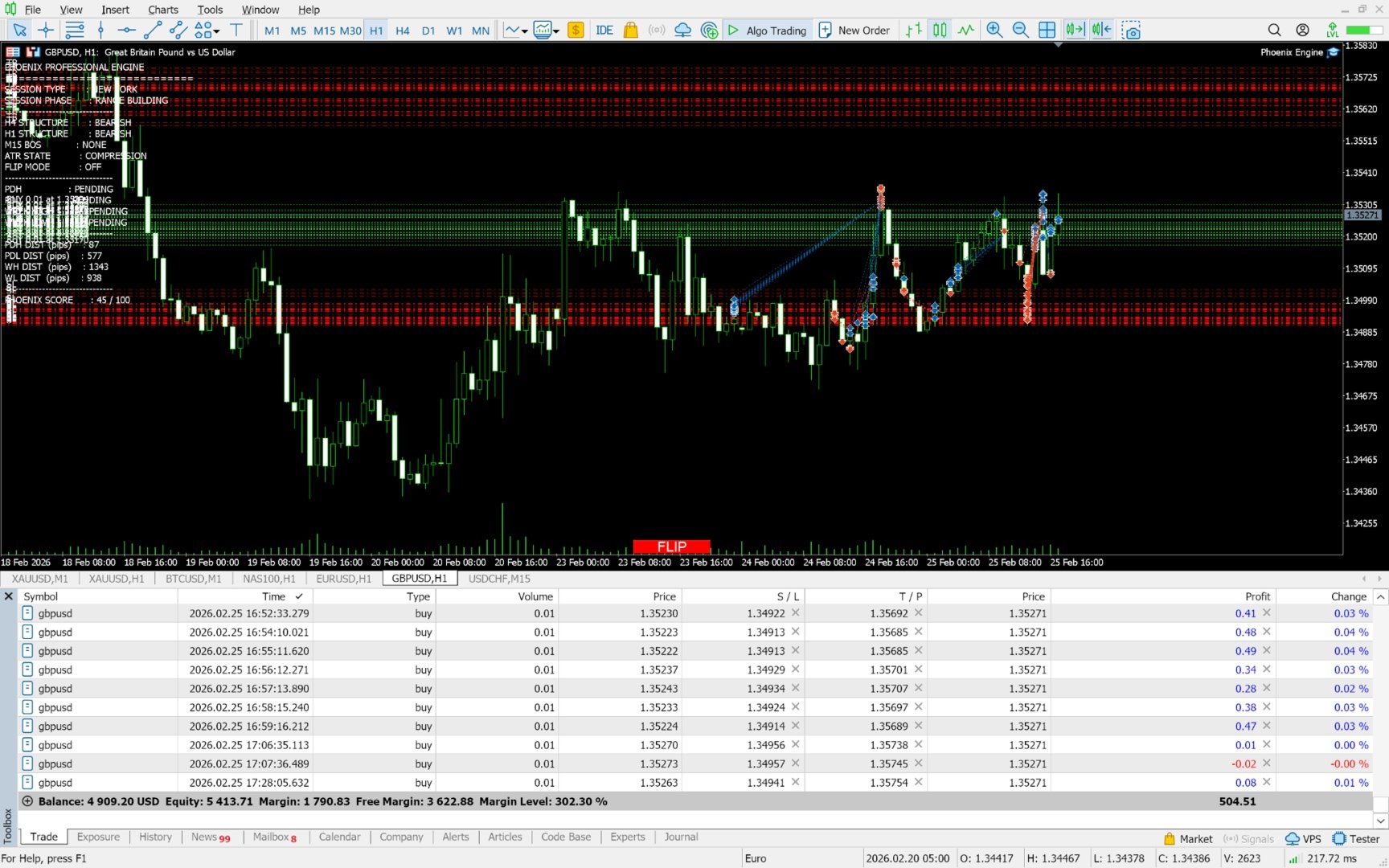This screenshot has width=1389, height=868.
Task: Toggle chart auto scroll to end
Action: [1075, 31]
